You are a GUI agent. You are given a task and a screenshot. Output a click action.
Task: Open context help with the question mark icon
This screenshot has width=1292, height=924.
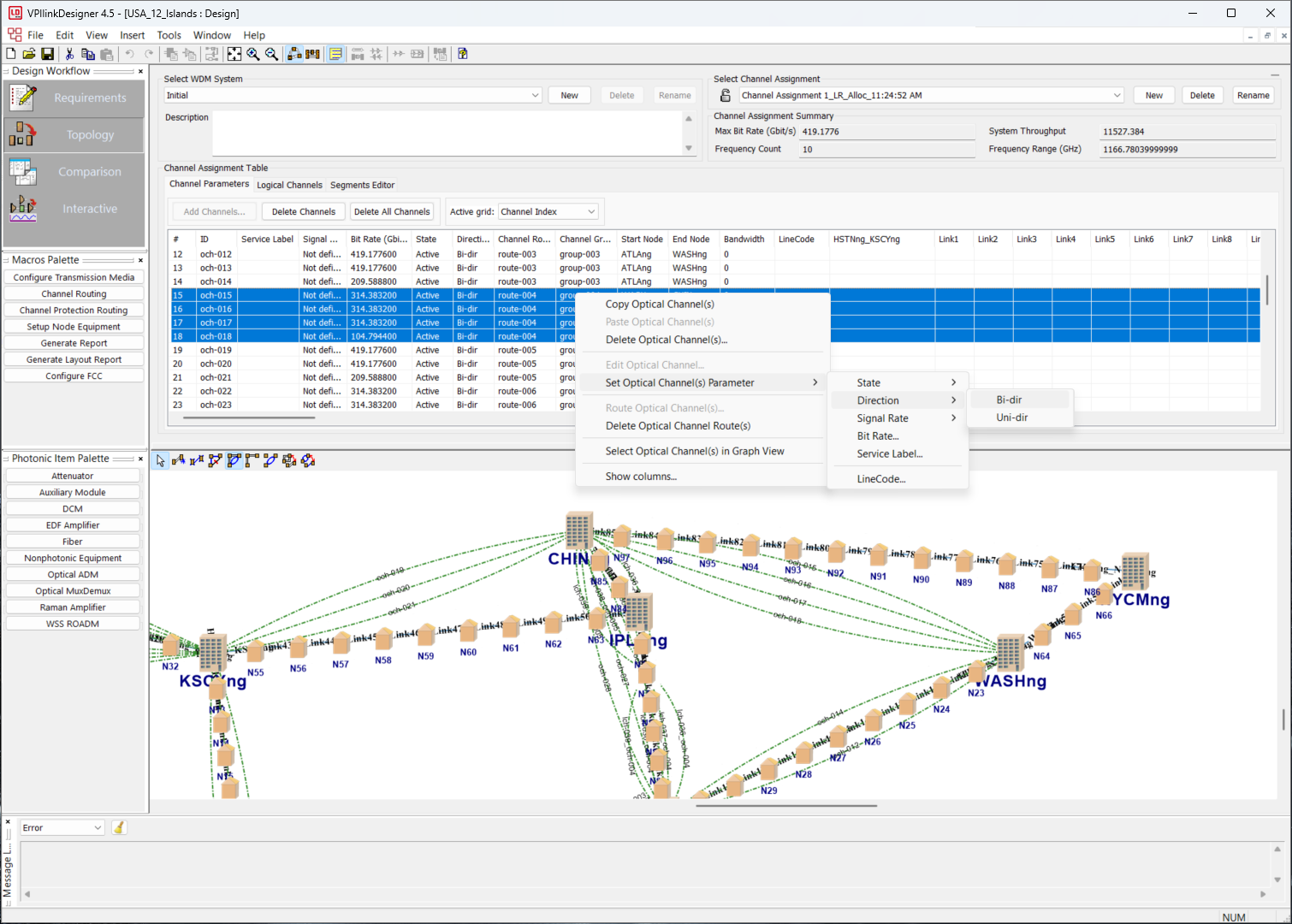point(463,54)
